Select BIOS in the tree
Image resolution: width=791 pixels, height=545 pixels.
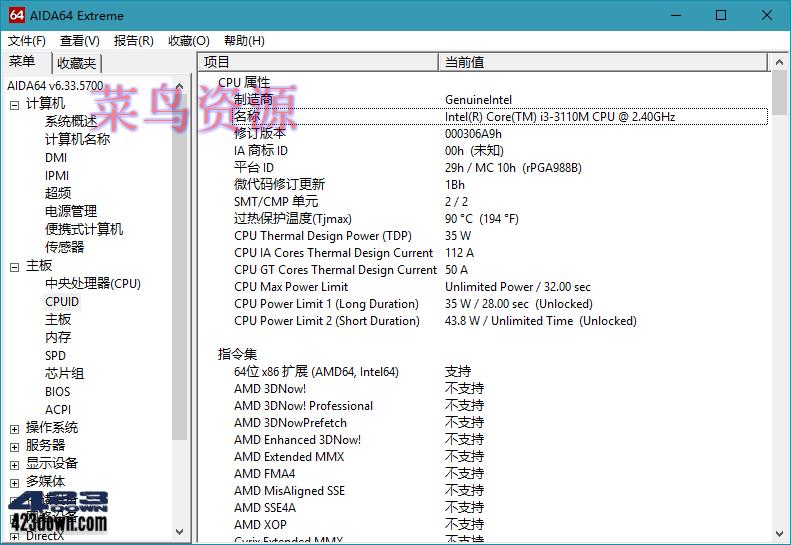(58, 392)
